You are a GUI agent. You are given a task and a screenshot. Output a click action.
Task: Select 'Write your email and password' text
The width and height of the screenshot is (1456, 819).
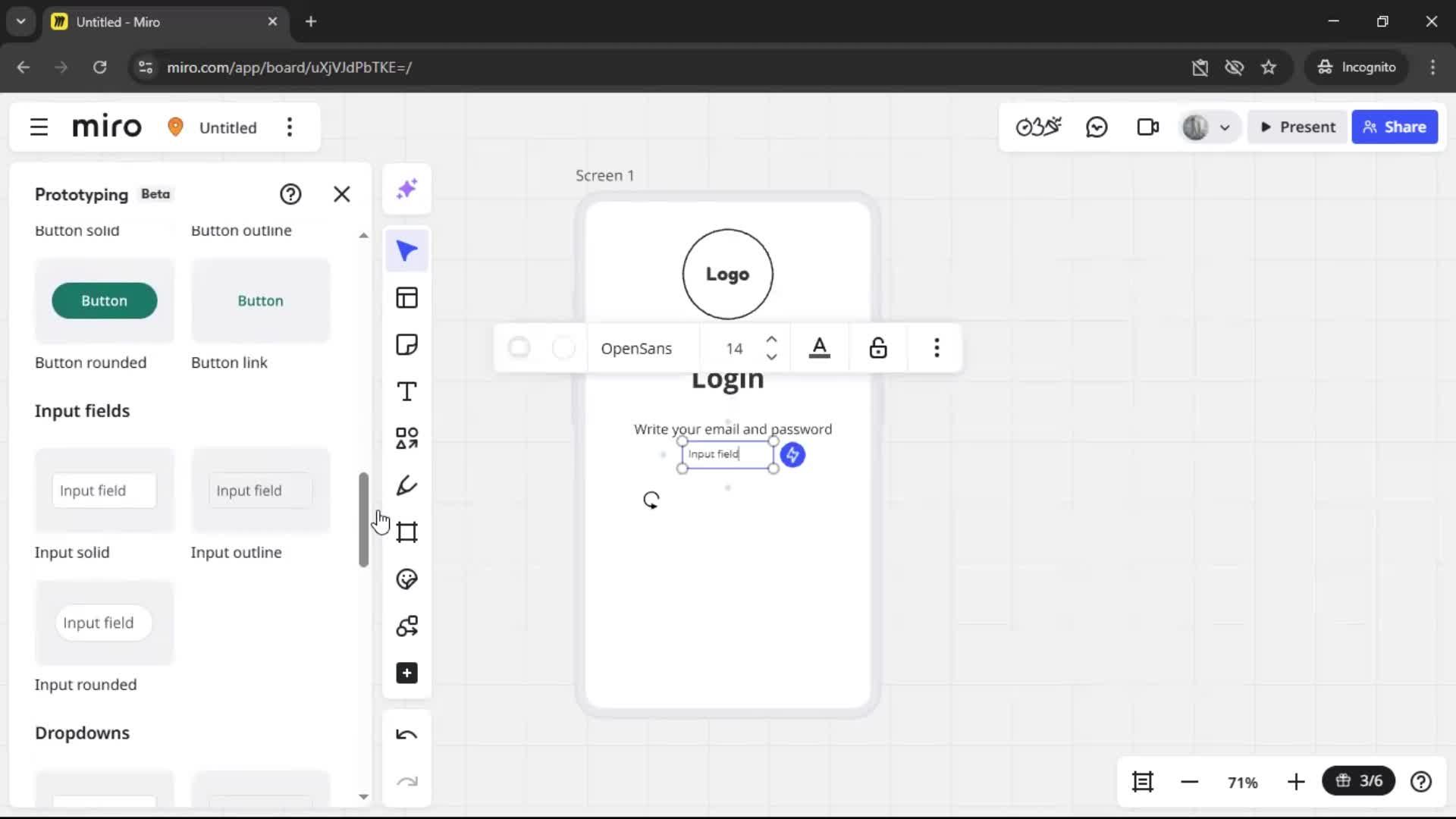733,429
